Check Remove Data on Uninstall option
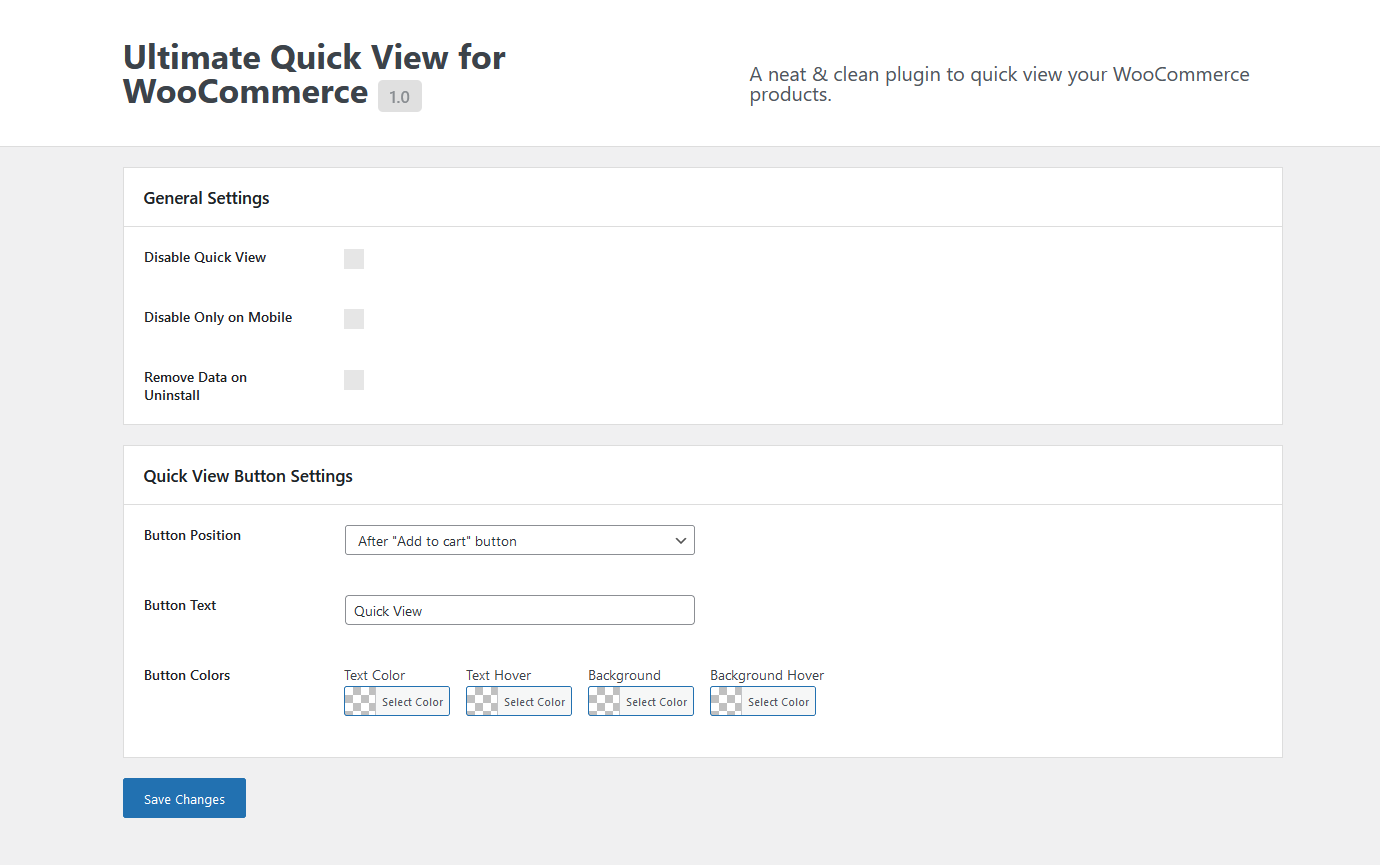The image size is (1380, 865). pos(354,380)
